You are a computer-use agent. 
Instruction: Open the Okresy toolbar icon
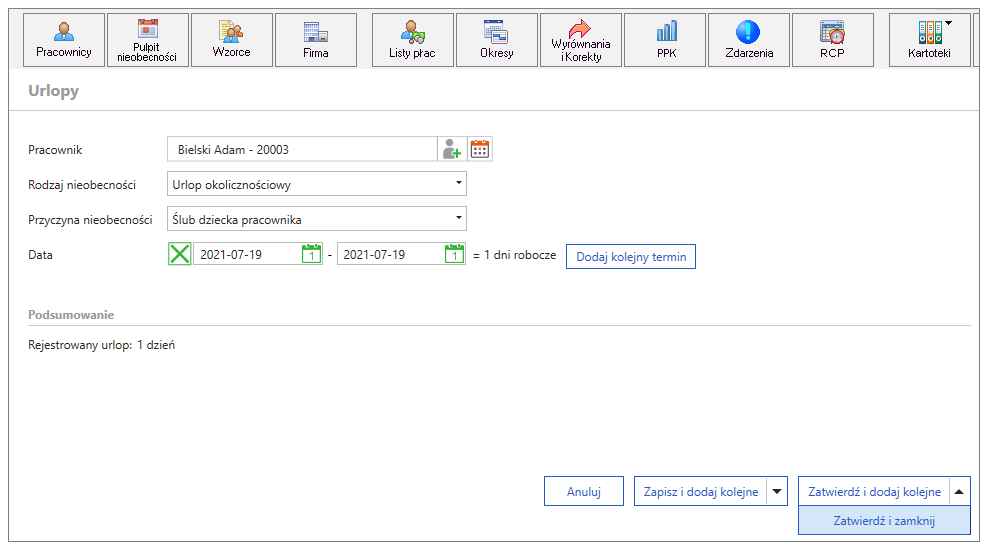496,40
